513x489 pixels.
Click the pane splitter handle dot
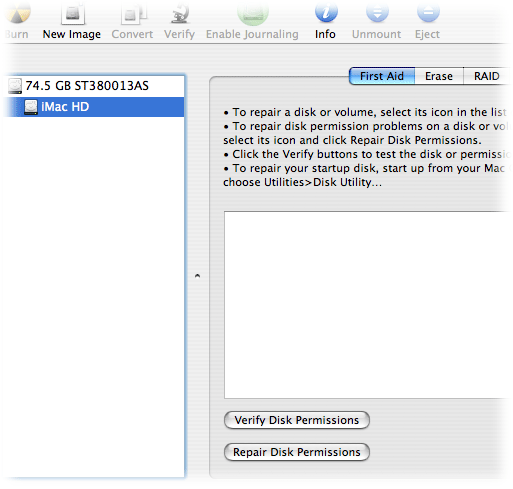coord(197,276)
